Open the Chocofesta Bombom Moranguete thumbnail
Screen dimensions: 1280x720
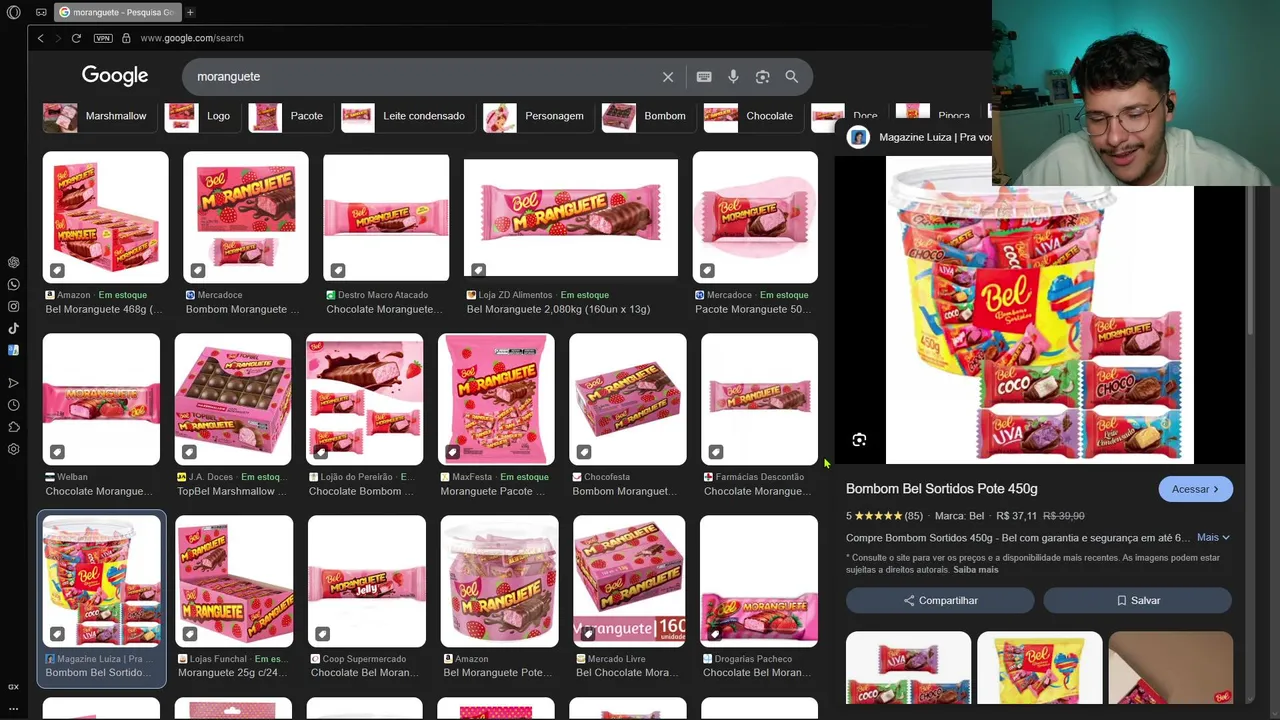[628, 399]
